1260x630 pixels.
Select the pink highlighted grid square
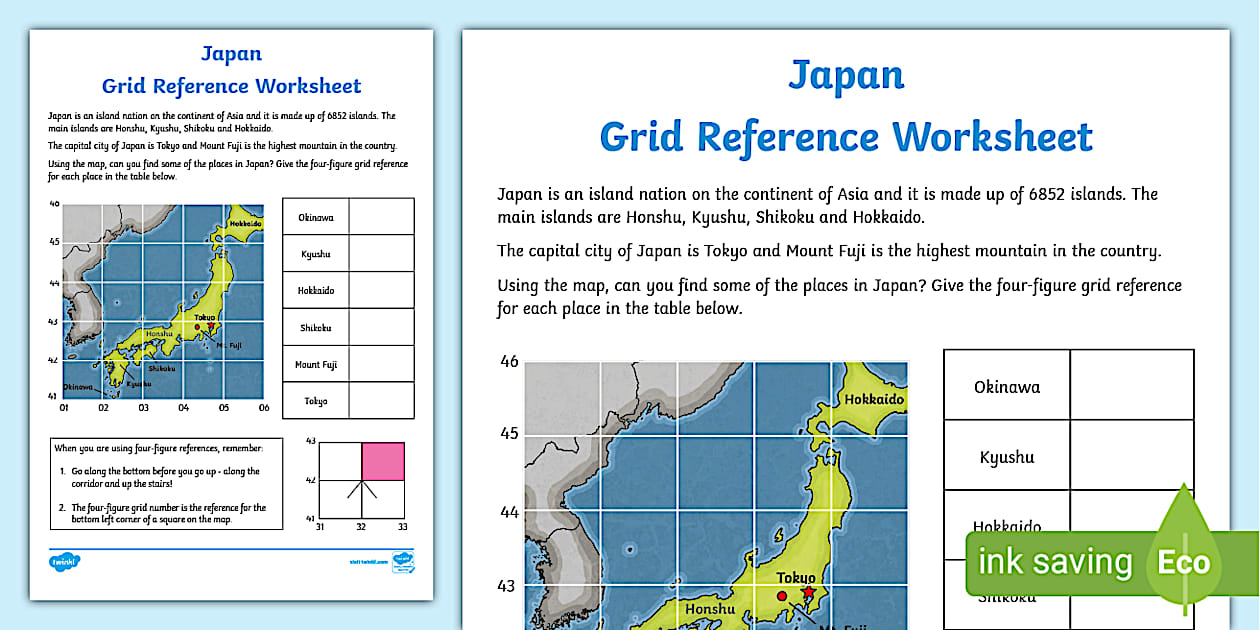pos(383,460)
